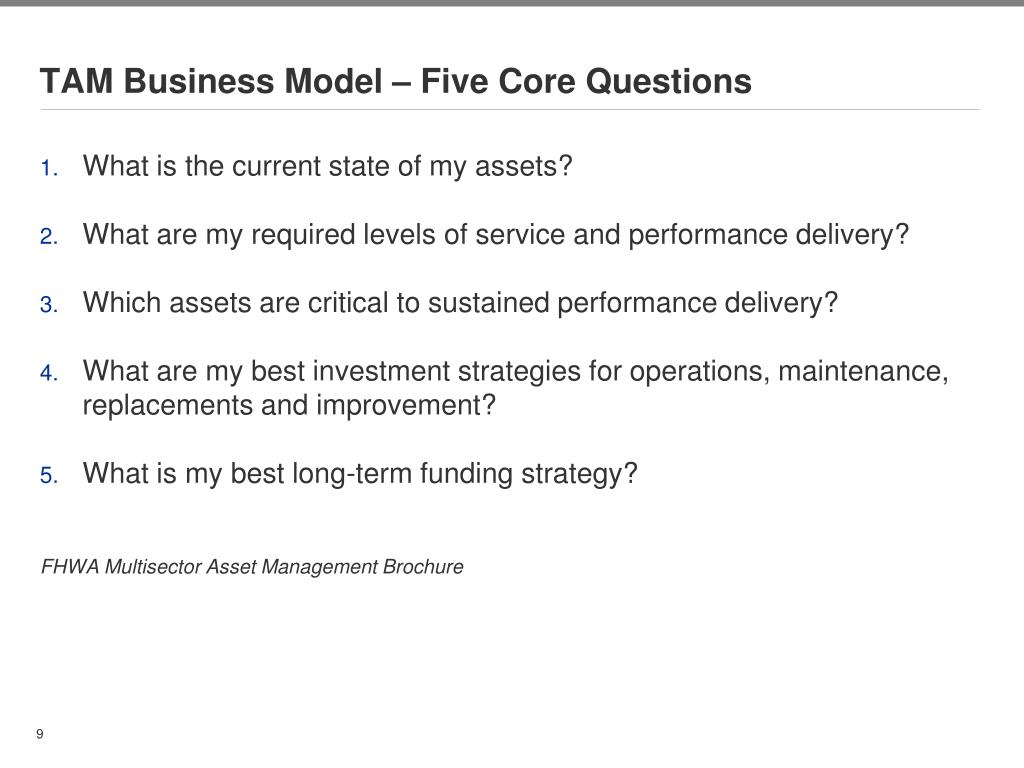Image resolution: width=1024 pixels, height=768 pixels.
Task: Click the best investment strategies question
Action: click(x=515, y=388)
